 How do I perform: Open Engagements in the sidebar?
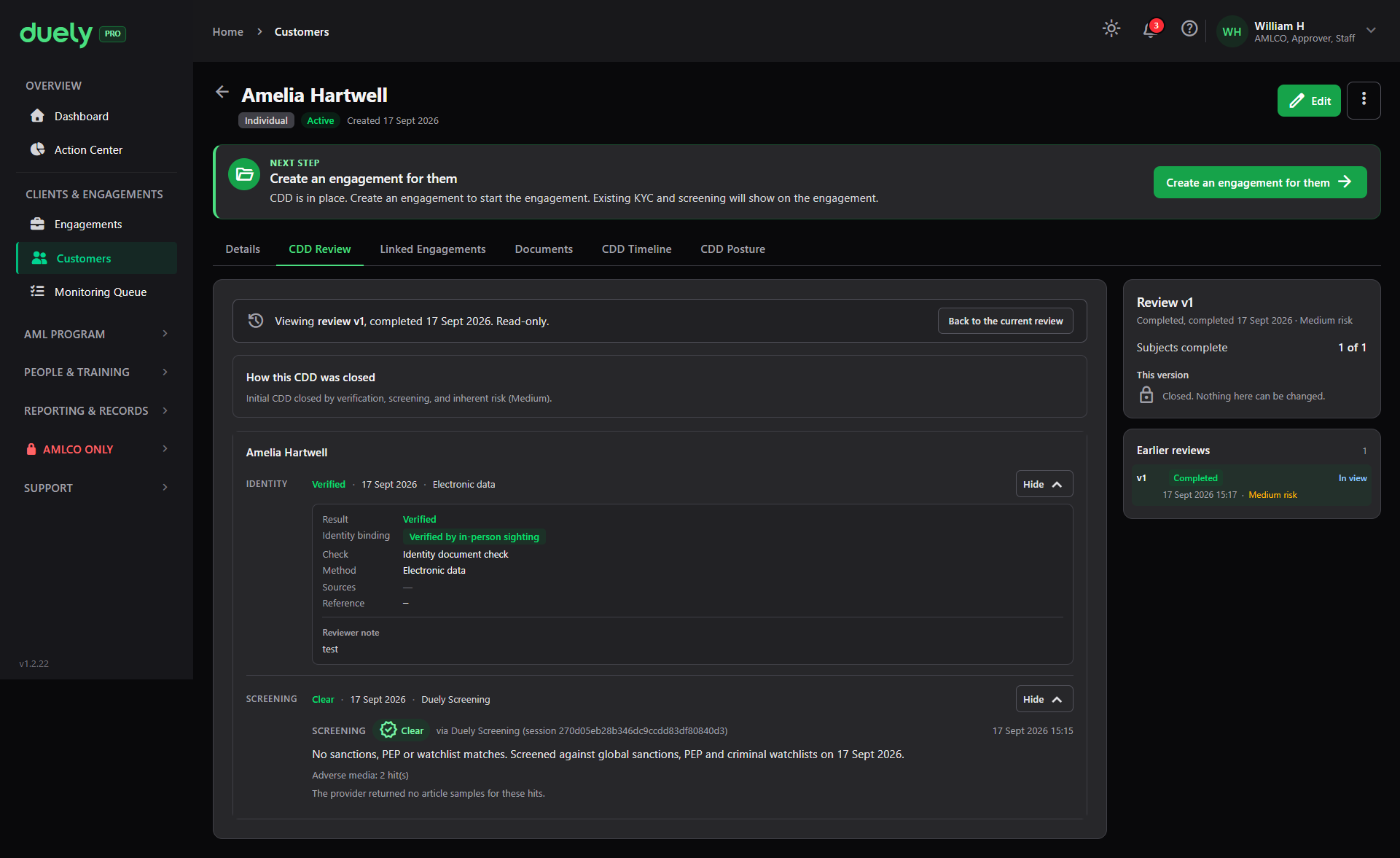tap(96, 225)
